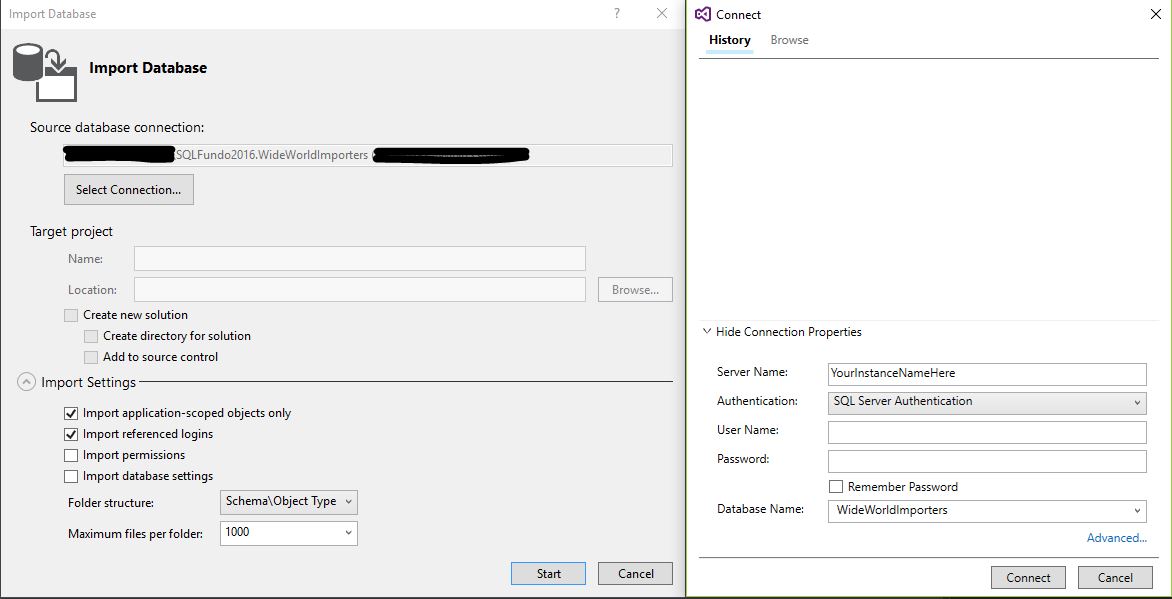Image resolution: width=1172 pixels, height=599 pixels.
Task: Click the Target project heading
Action: click(72, 231)
